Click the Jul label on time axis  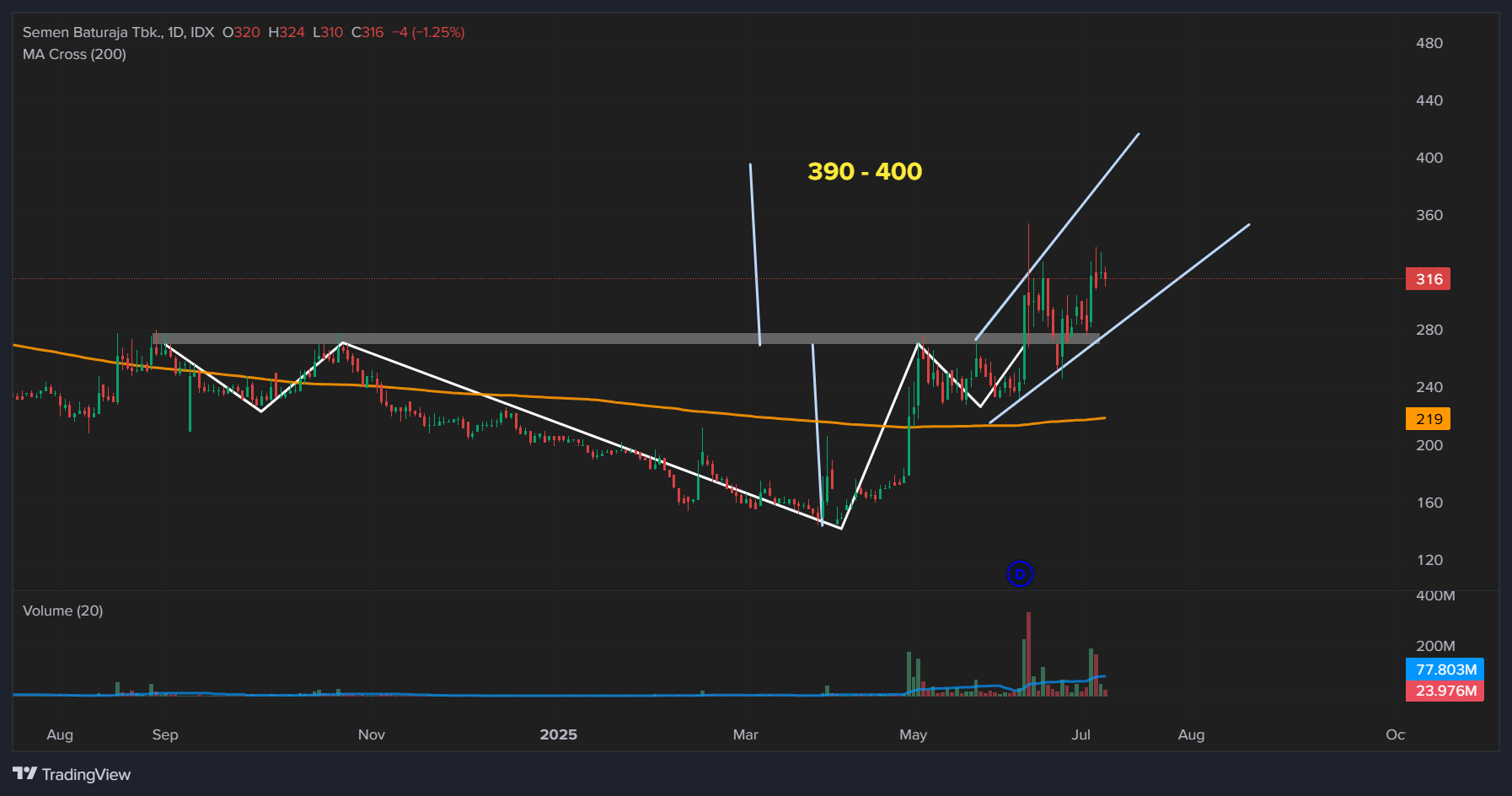tap(1080, 734)
